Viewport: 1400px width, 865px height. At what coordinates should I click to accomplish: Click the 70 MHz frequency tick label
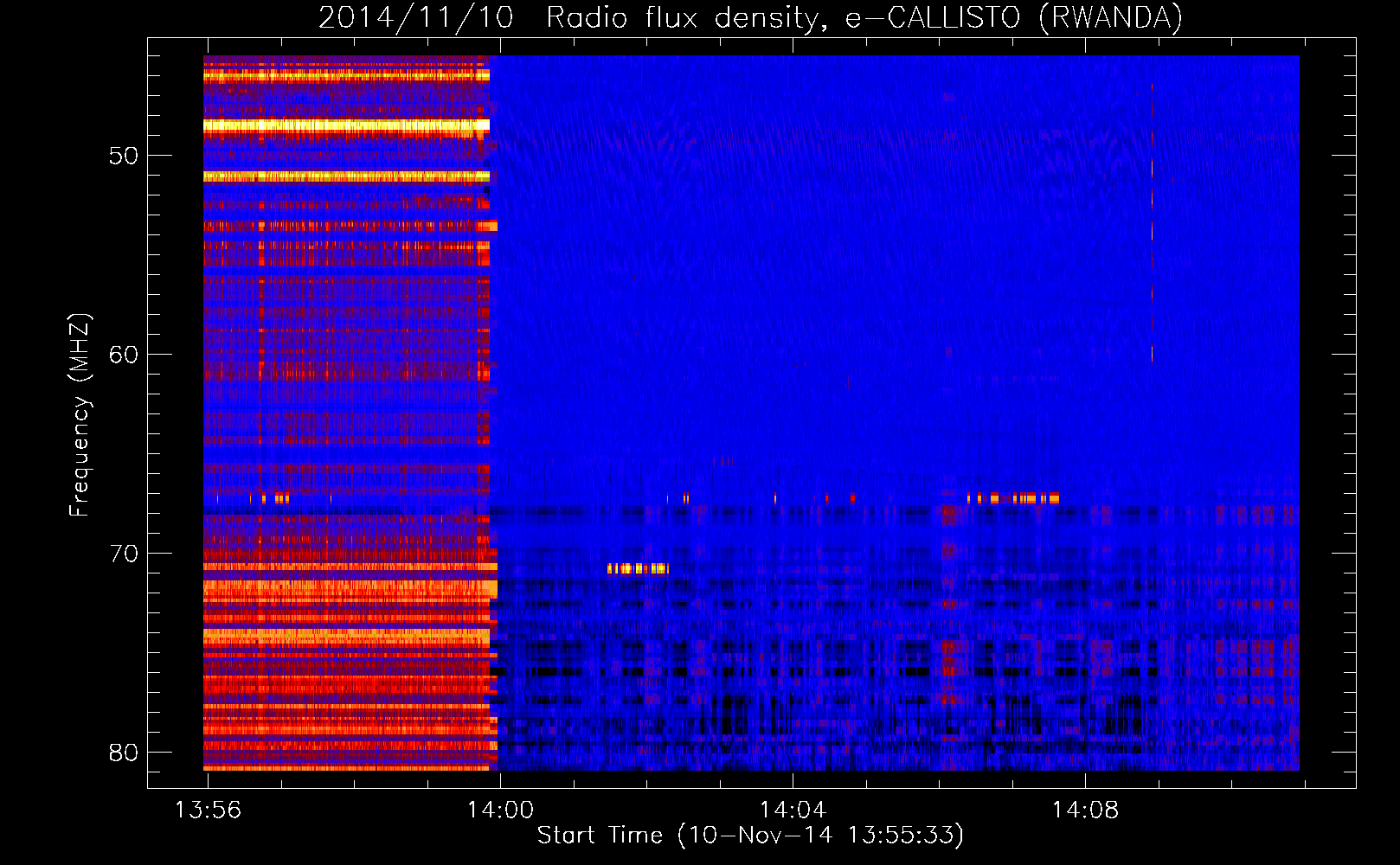pos(124,554)
